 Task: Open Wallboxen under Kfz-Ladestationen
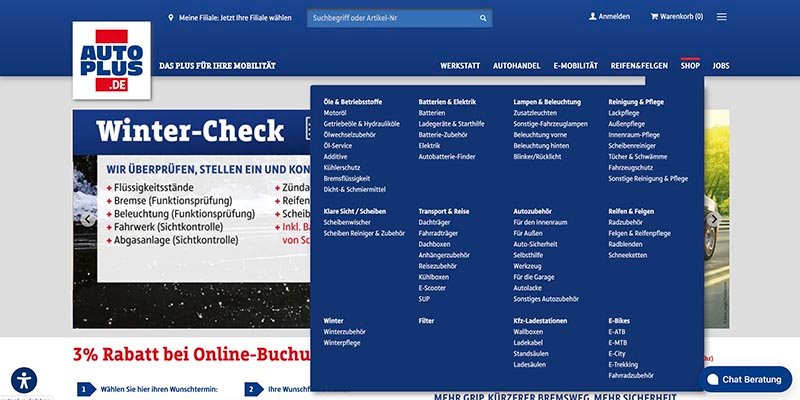click(528, 331)
